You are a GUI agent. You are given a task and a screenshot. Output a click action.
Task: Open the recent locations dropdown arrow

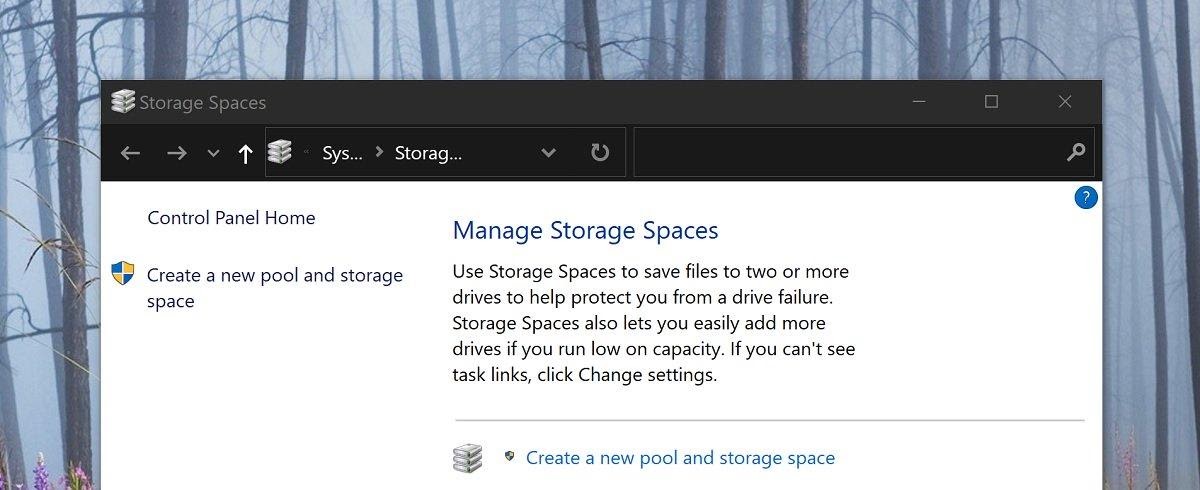coord(212,153)
